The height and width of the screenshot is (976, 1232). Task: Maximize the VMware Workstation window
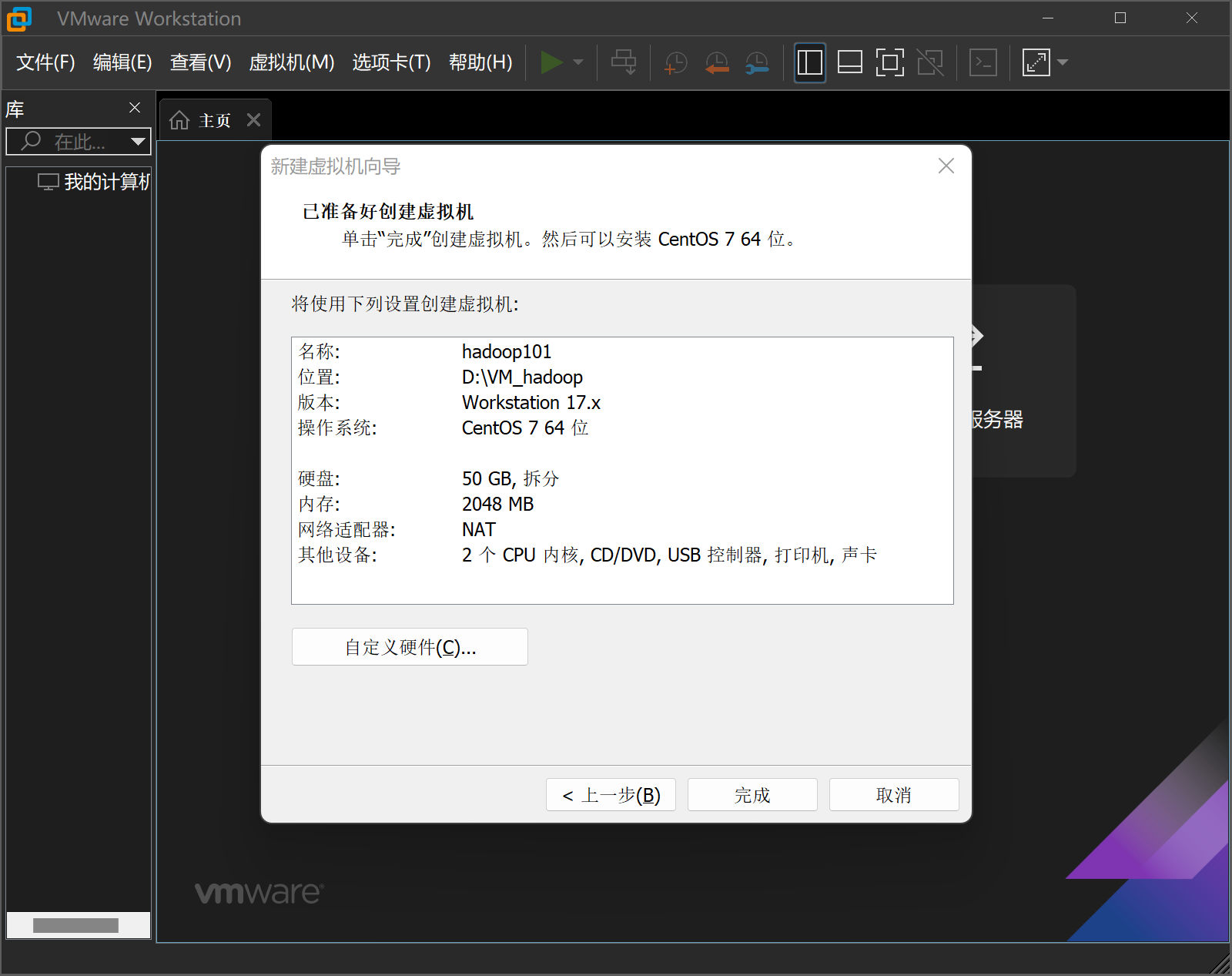coord(1120,18)
